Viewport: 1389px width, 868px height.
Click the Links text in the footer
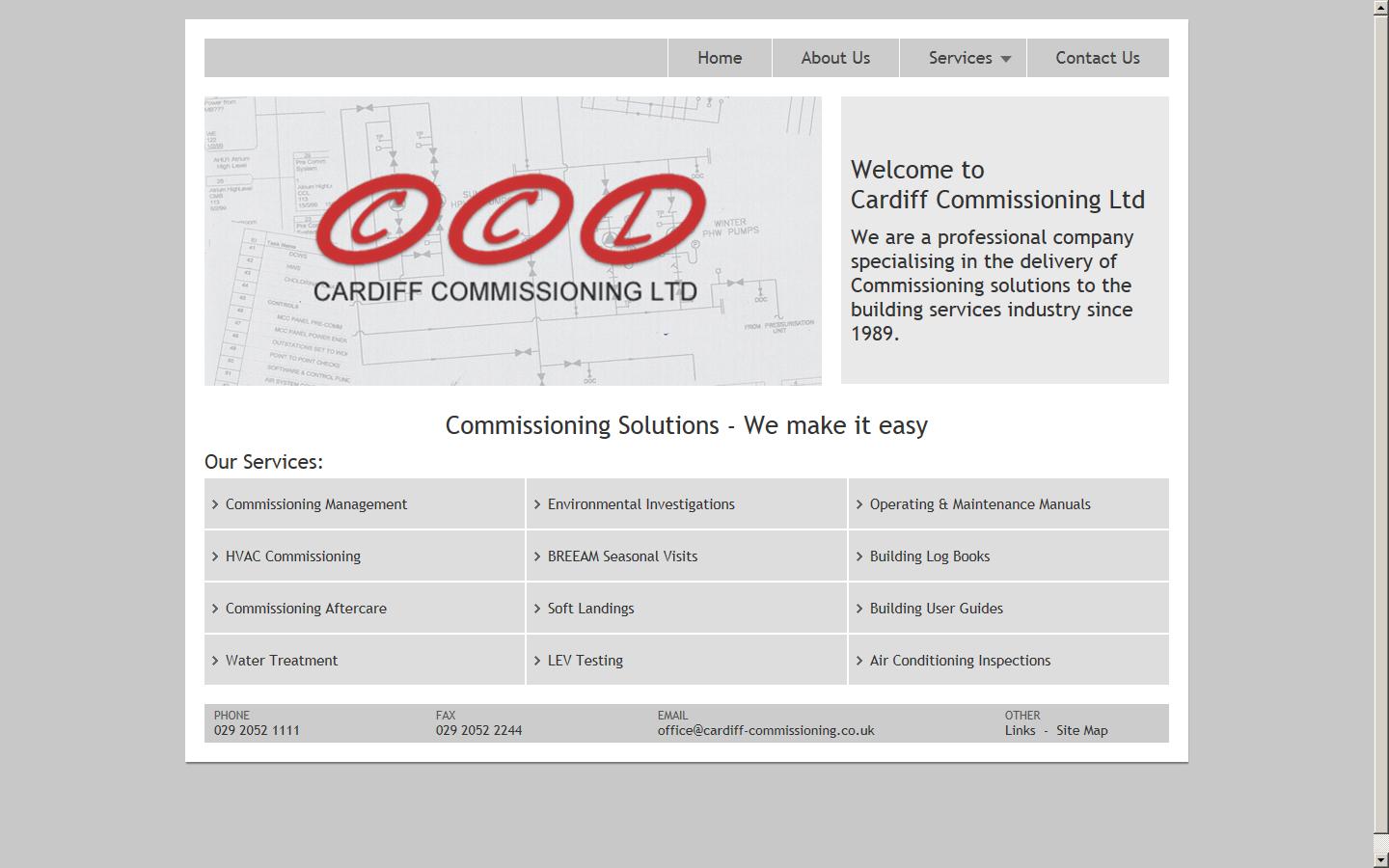click(x=1021, y=730)
